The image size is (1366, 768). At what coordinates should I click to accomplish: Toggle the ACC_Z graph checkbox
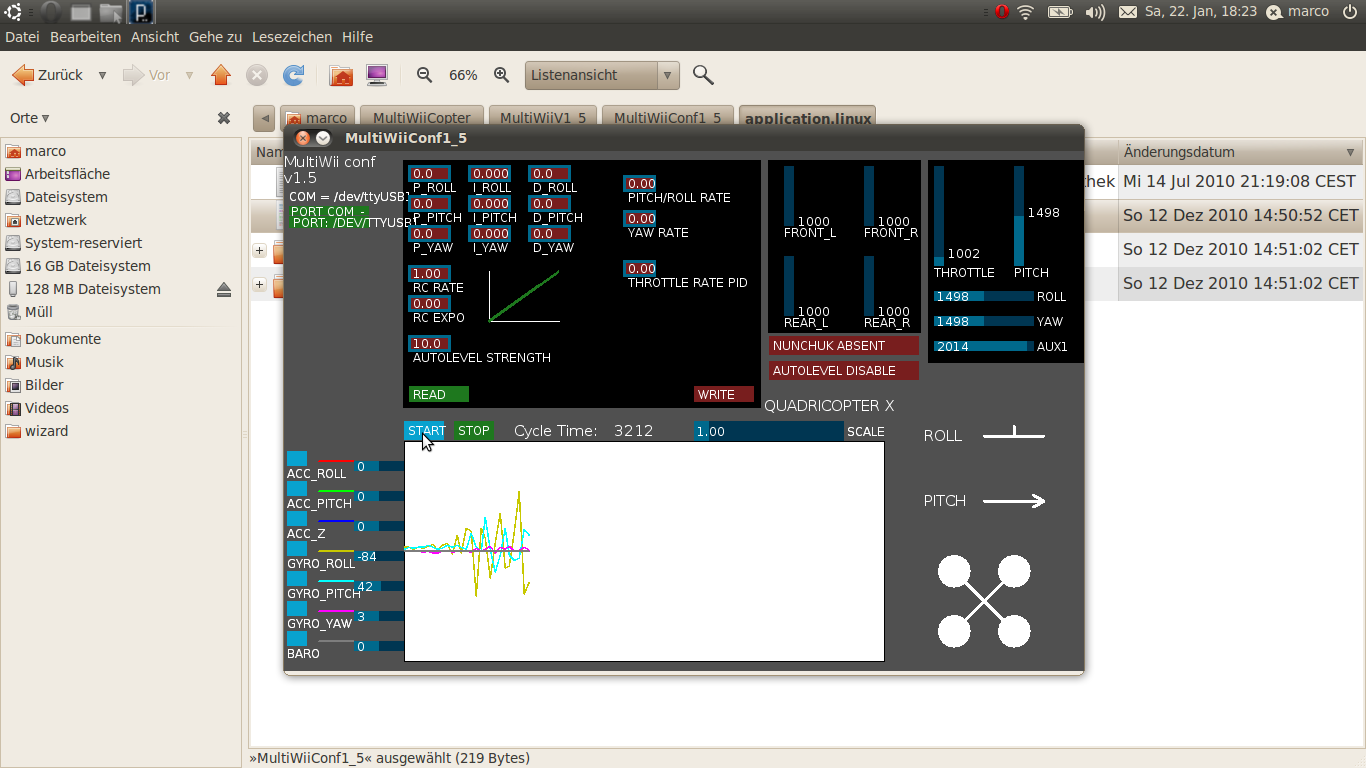tap(297, 519)
